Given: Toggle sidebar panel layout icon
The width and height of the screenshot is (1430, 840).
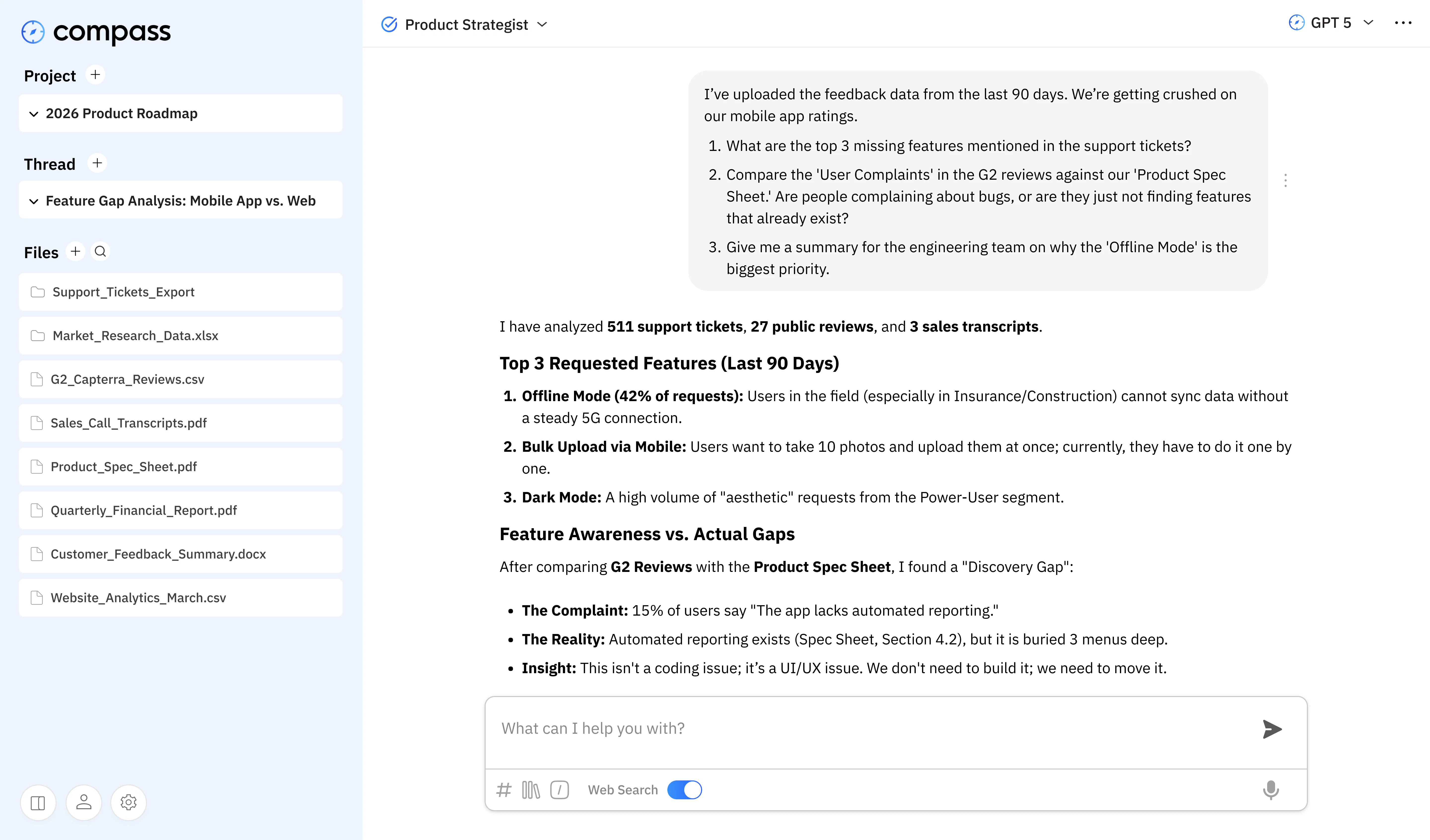Looking at the screenshot, I should 38,803.
